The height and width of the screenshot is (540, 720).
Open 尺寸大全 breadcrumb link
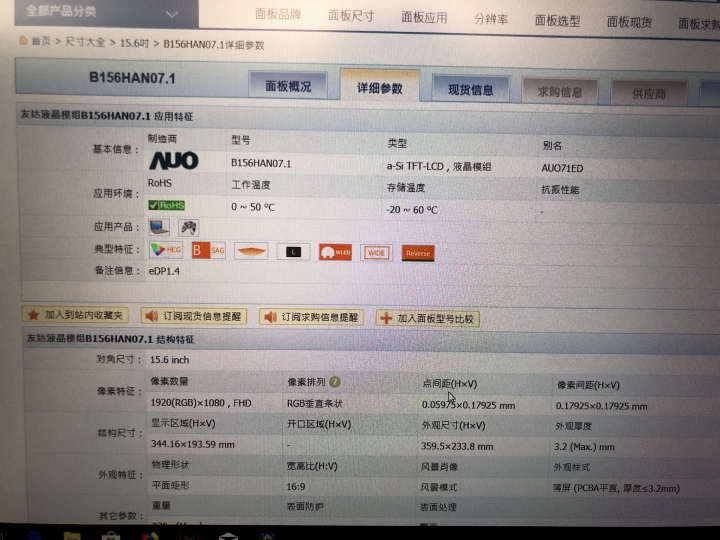tap(85, 42)
